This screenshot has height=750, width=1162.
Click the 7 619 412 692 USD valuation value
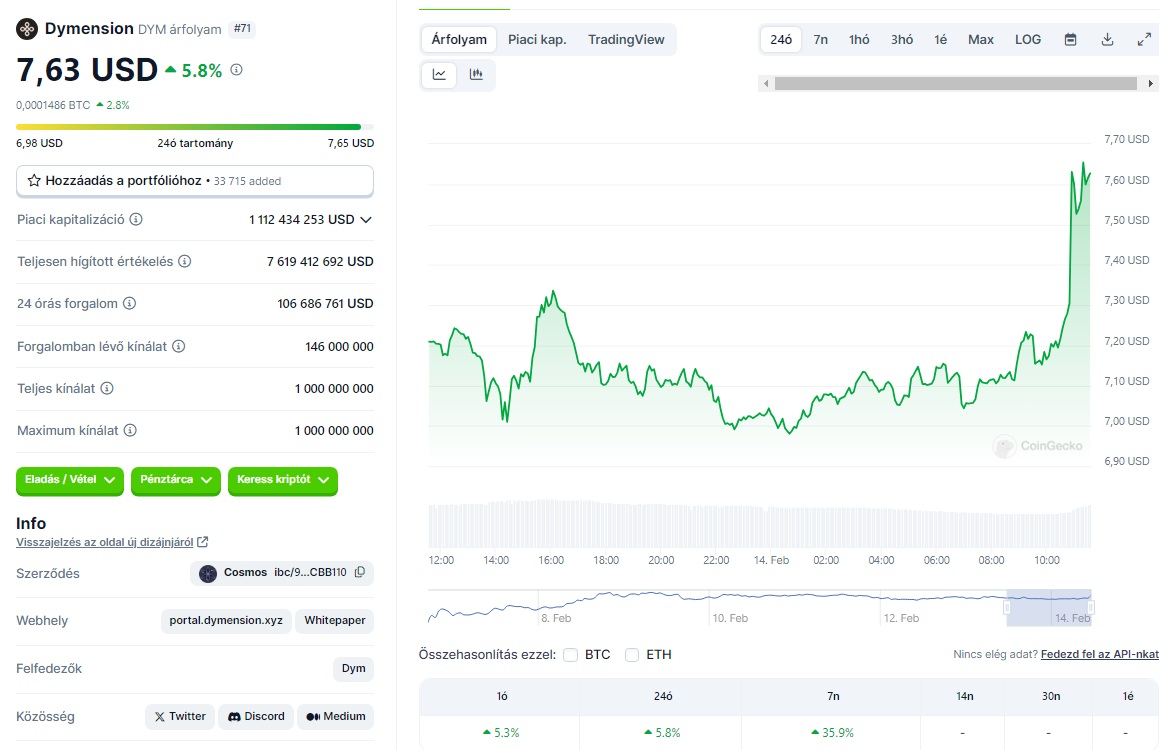[320, 261]
